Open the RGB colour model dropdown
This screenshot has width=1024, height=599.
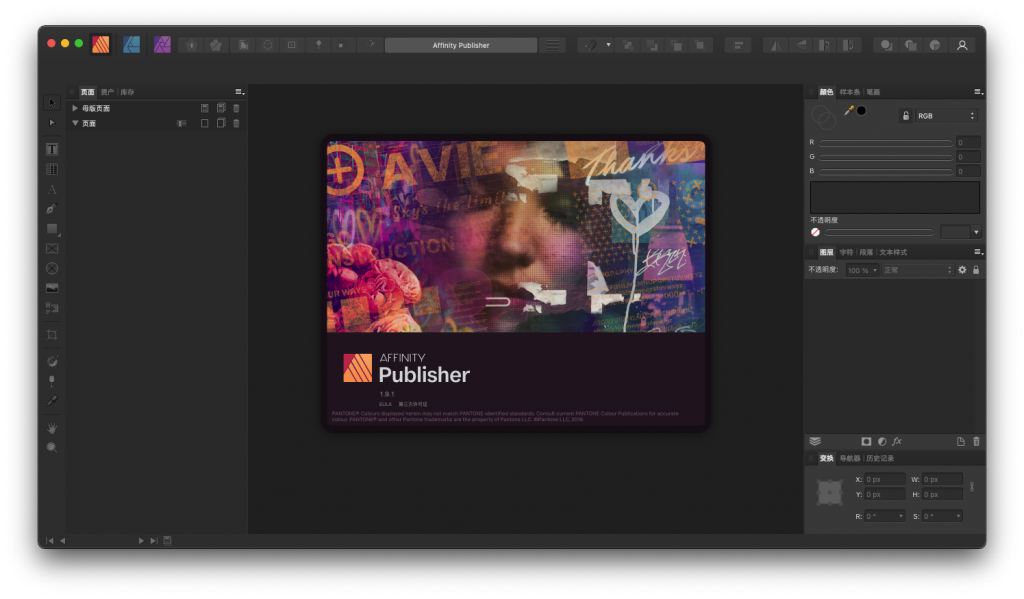[x=946, y=116]
